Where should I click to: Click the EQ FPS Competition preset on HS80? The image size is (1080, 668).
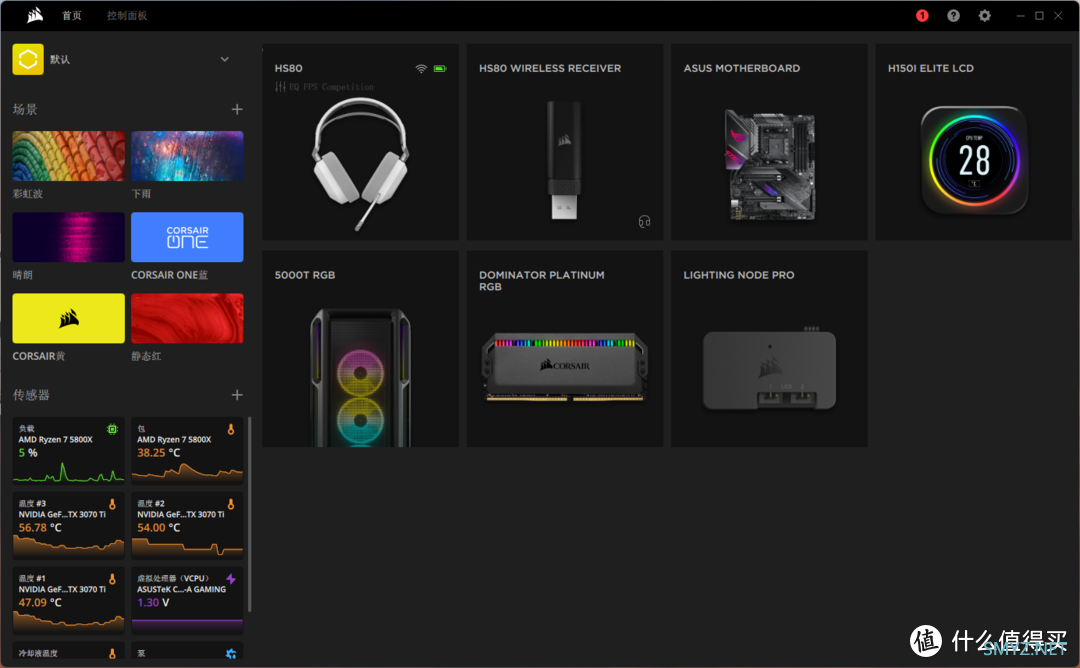(324, 87)
